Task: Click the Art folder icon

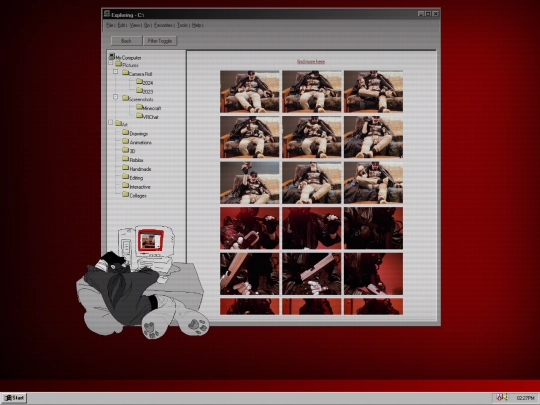Action: pos(118,123)
